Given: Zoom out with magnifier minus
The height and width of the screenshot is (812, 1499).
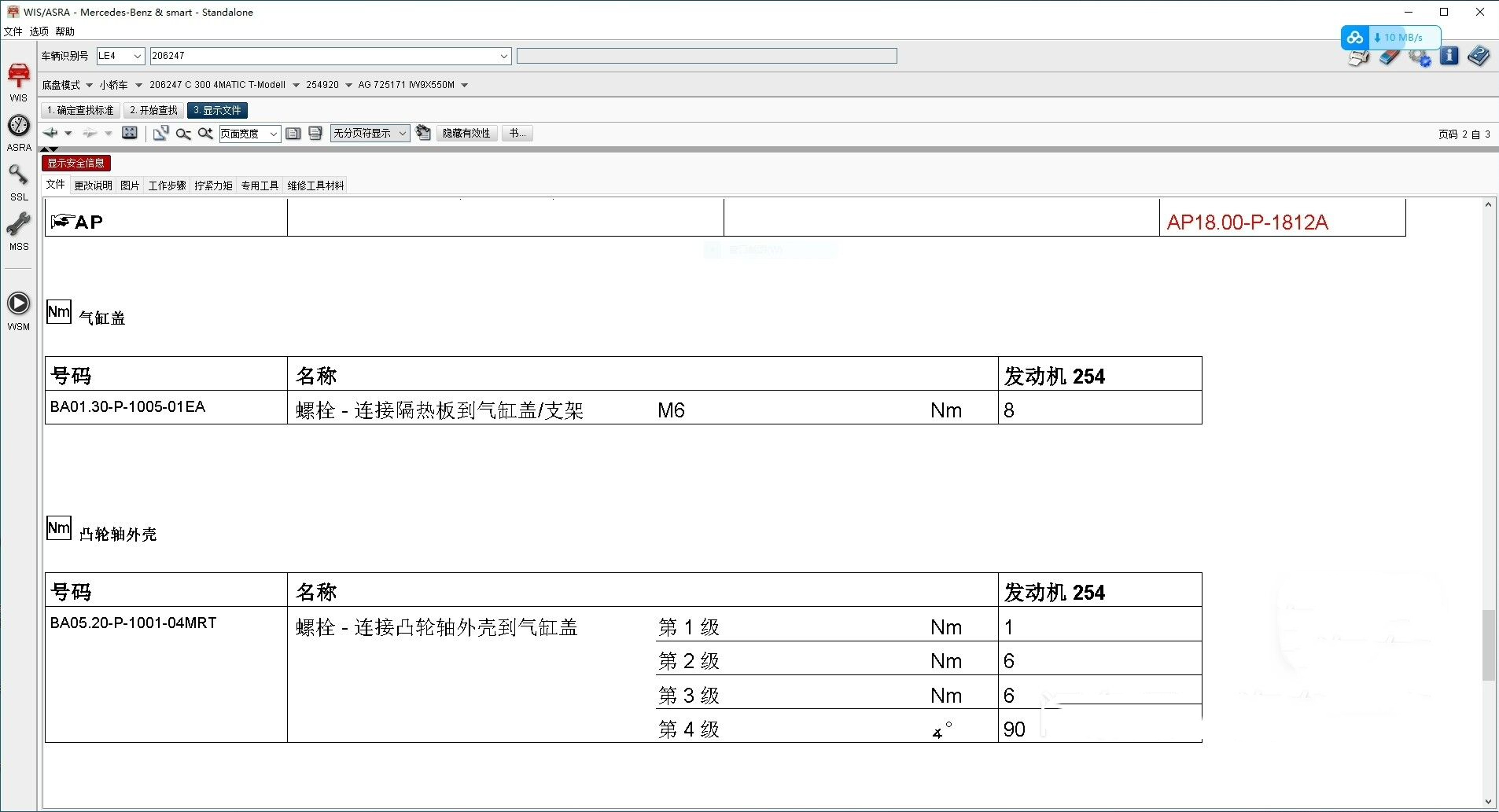Looking at the screenshot, I should tap(183, 134).
